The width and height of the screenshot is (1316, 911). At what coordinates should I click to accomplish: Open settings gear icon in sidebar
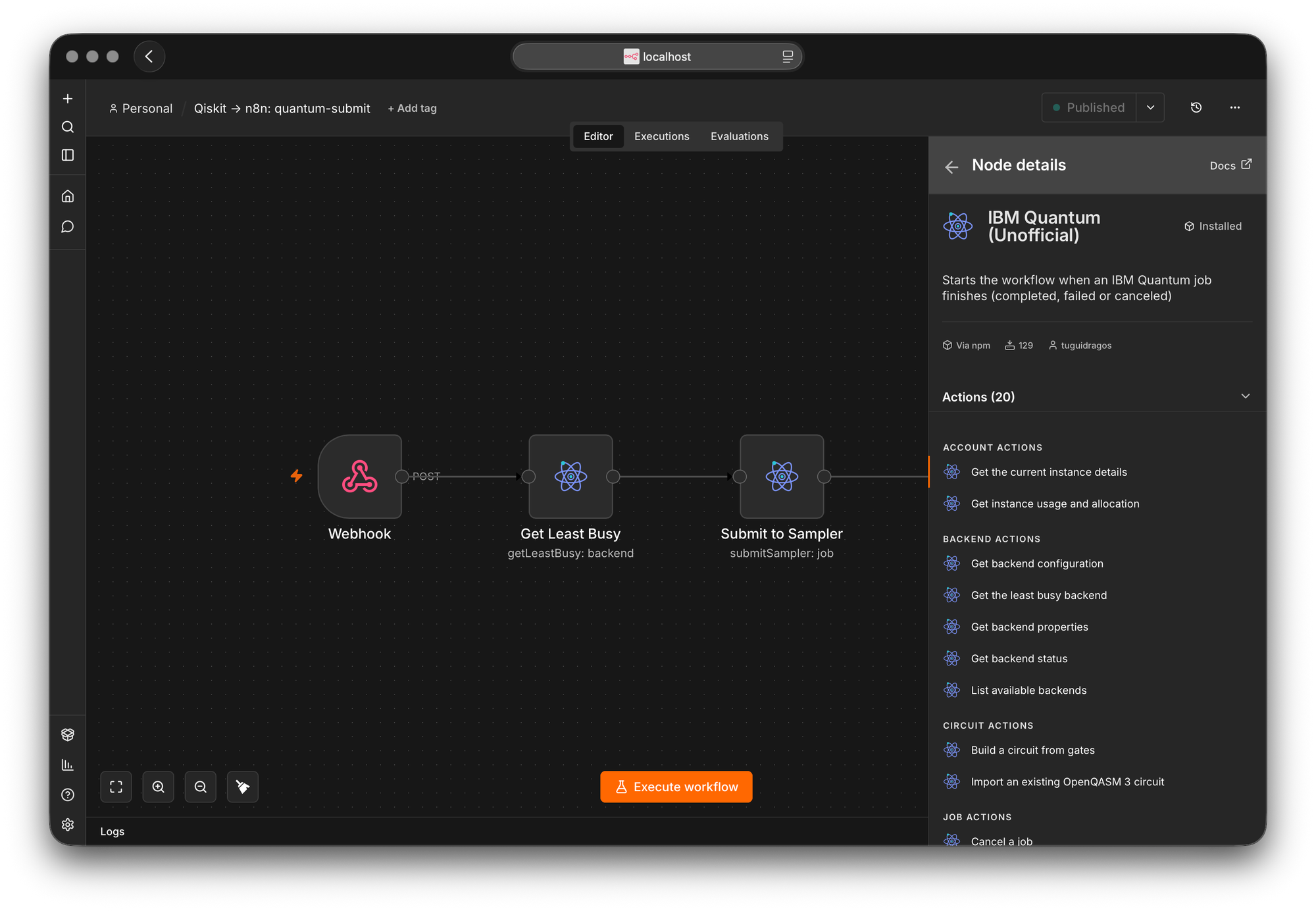click(x=68, y=825)
